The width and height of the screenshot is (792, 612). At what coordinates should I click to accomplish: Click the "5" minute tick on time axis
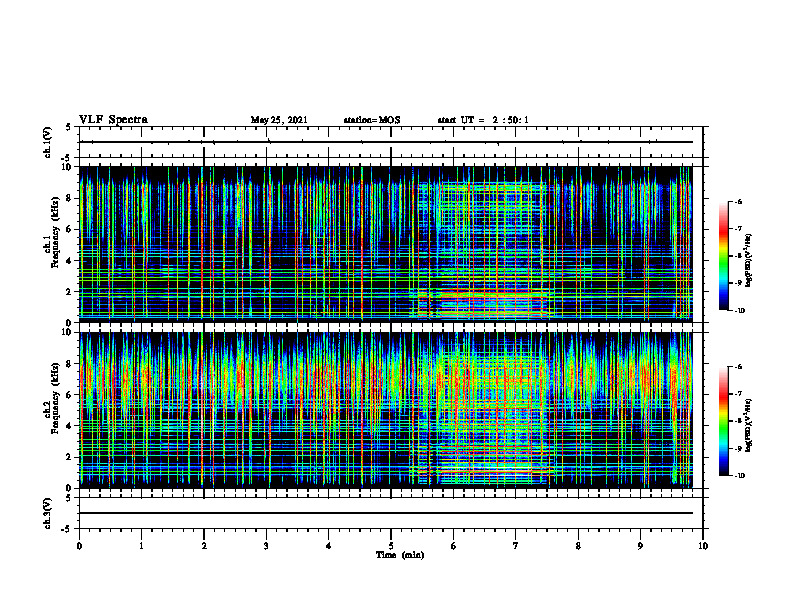[x=391, y=546]
